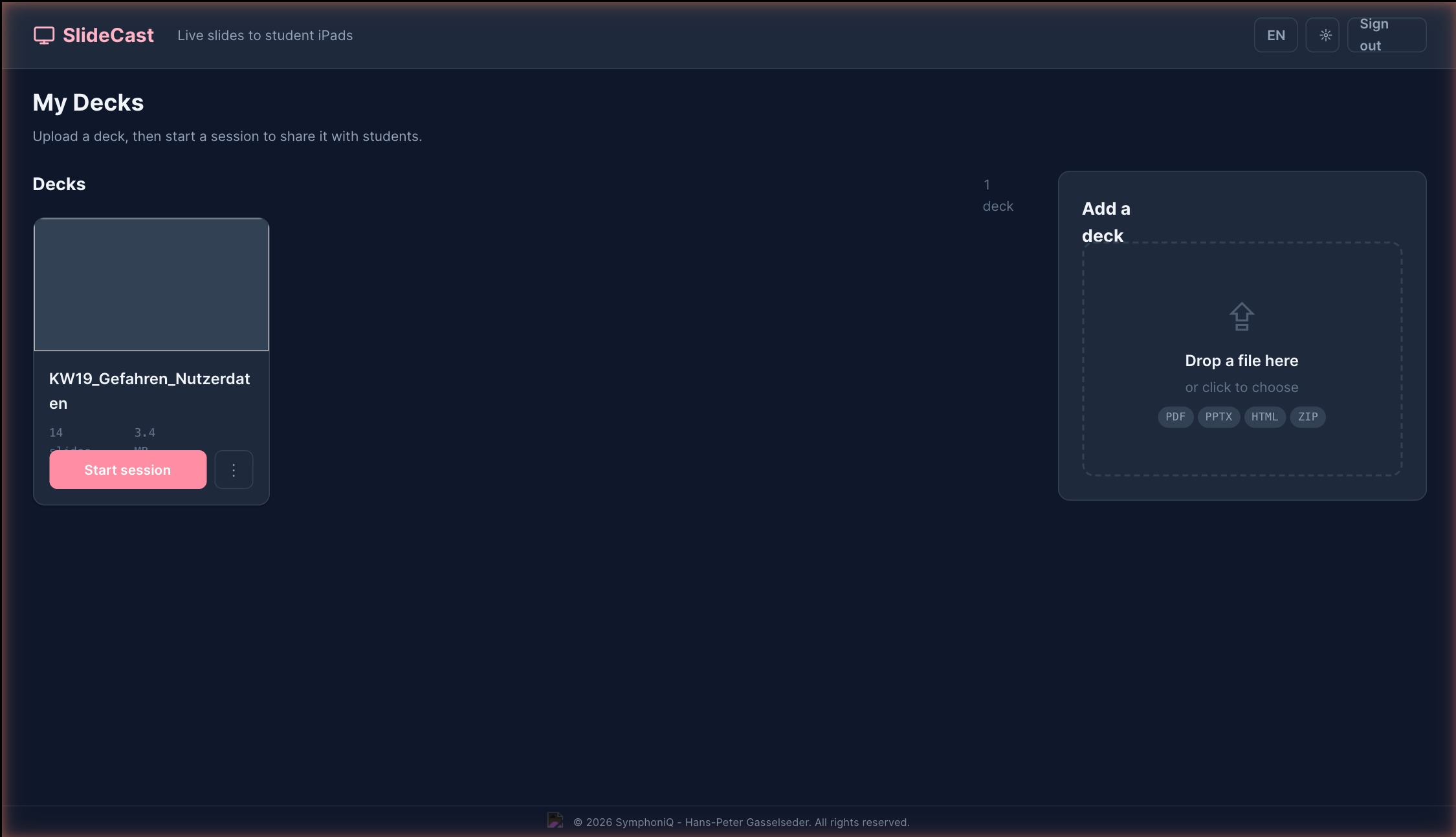Click the PDF format chip
Screen dimensions: 1456x837
[x=1175, y=417]
